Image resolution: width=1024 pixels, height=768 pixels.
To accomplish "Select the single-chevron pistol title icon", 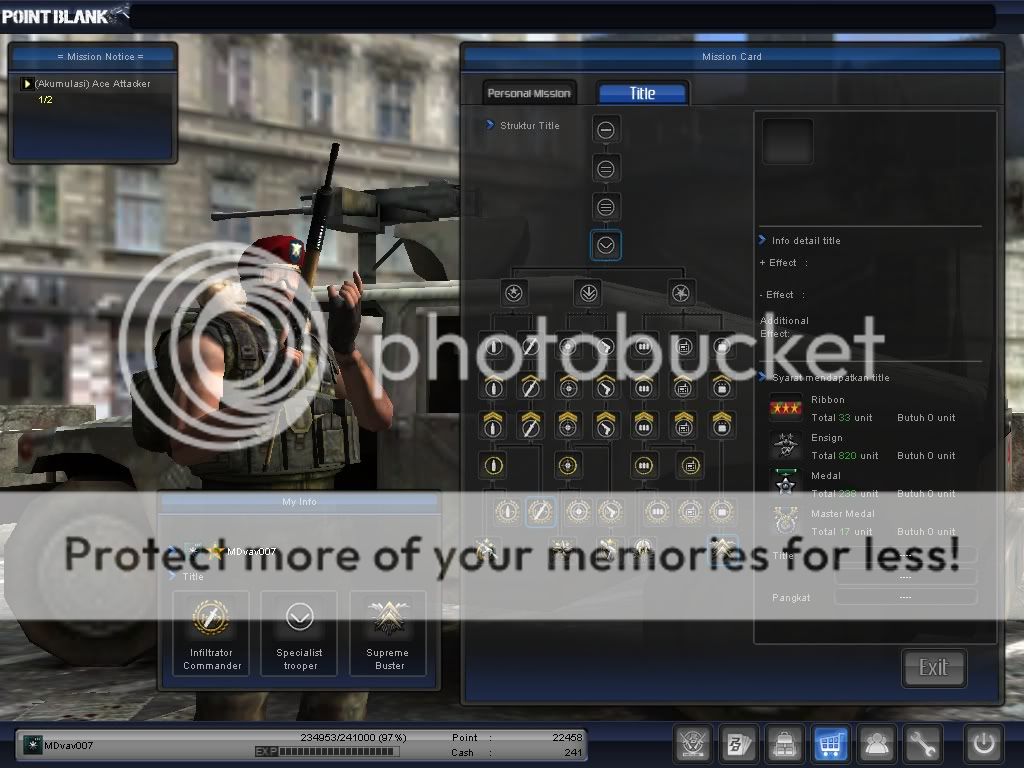I will 606,387.
